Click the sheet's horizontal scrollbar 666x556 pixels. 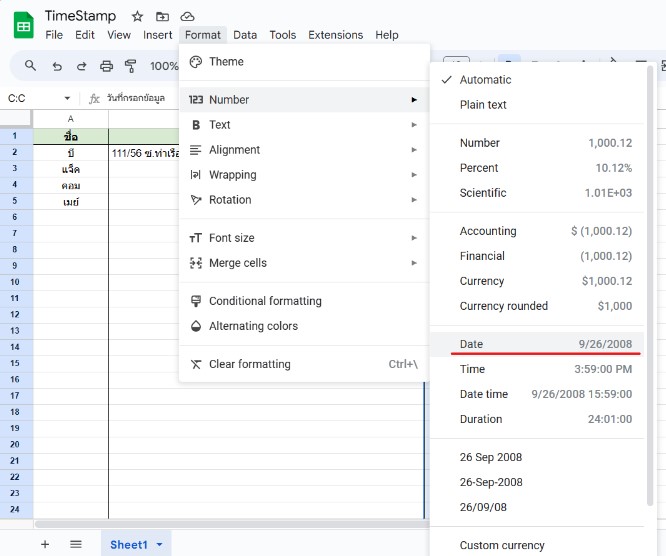tap(232, 524)
